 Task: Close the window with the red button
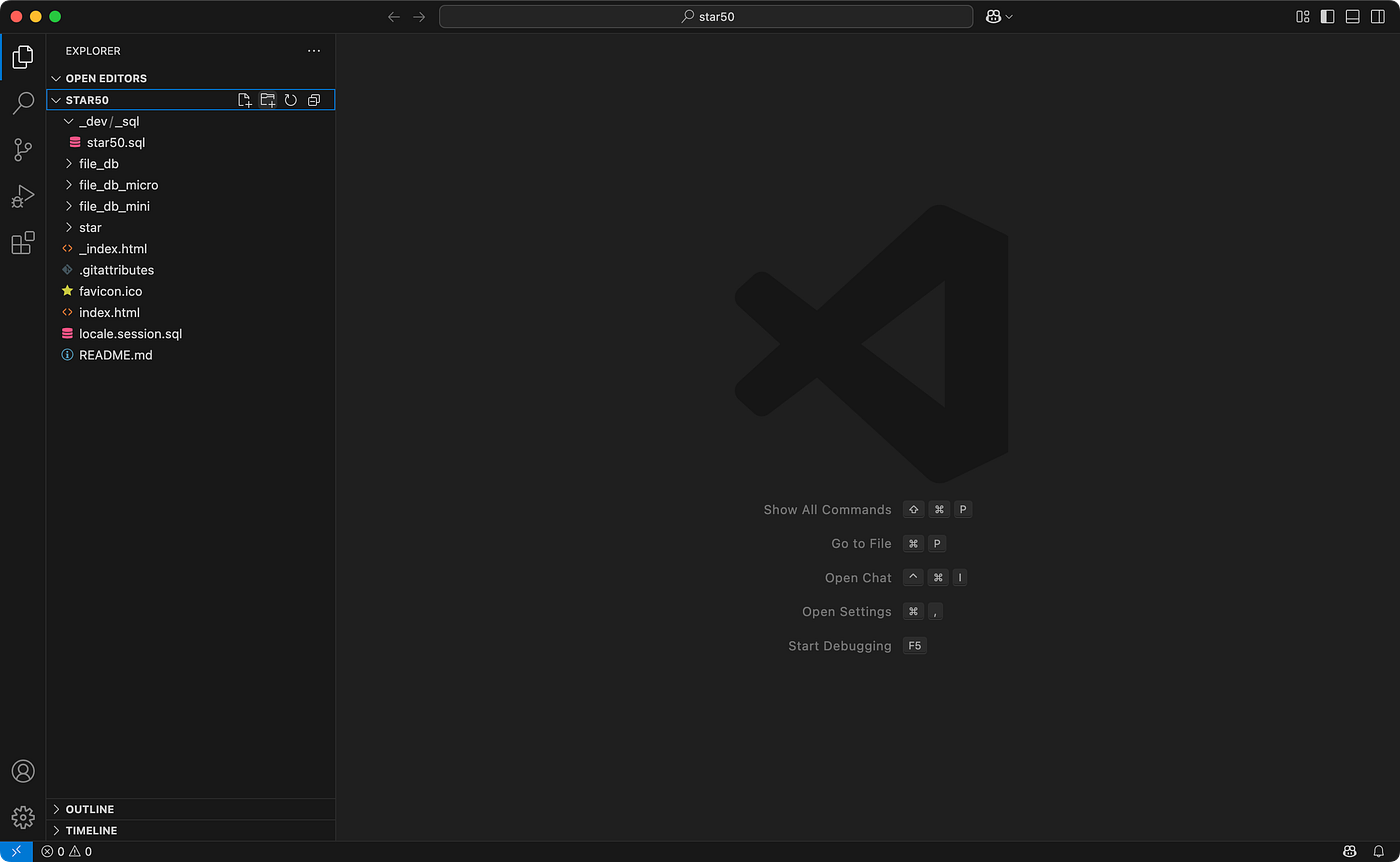pos(17,17)
